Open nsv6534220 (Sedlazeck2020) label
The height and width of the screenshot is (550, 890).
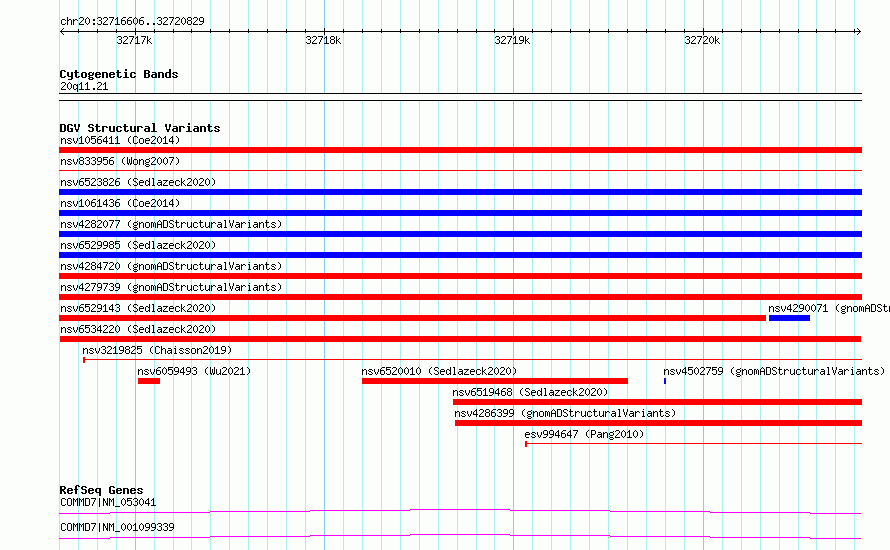click(x=138, y=329)
